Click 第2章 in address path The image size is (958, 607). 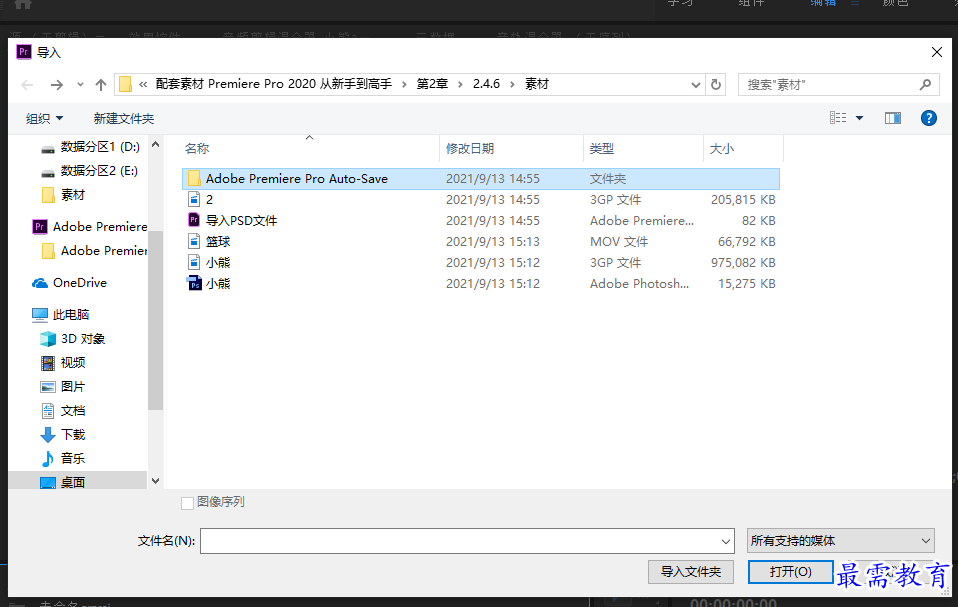tap(432, 84)
